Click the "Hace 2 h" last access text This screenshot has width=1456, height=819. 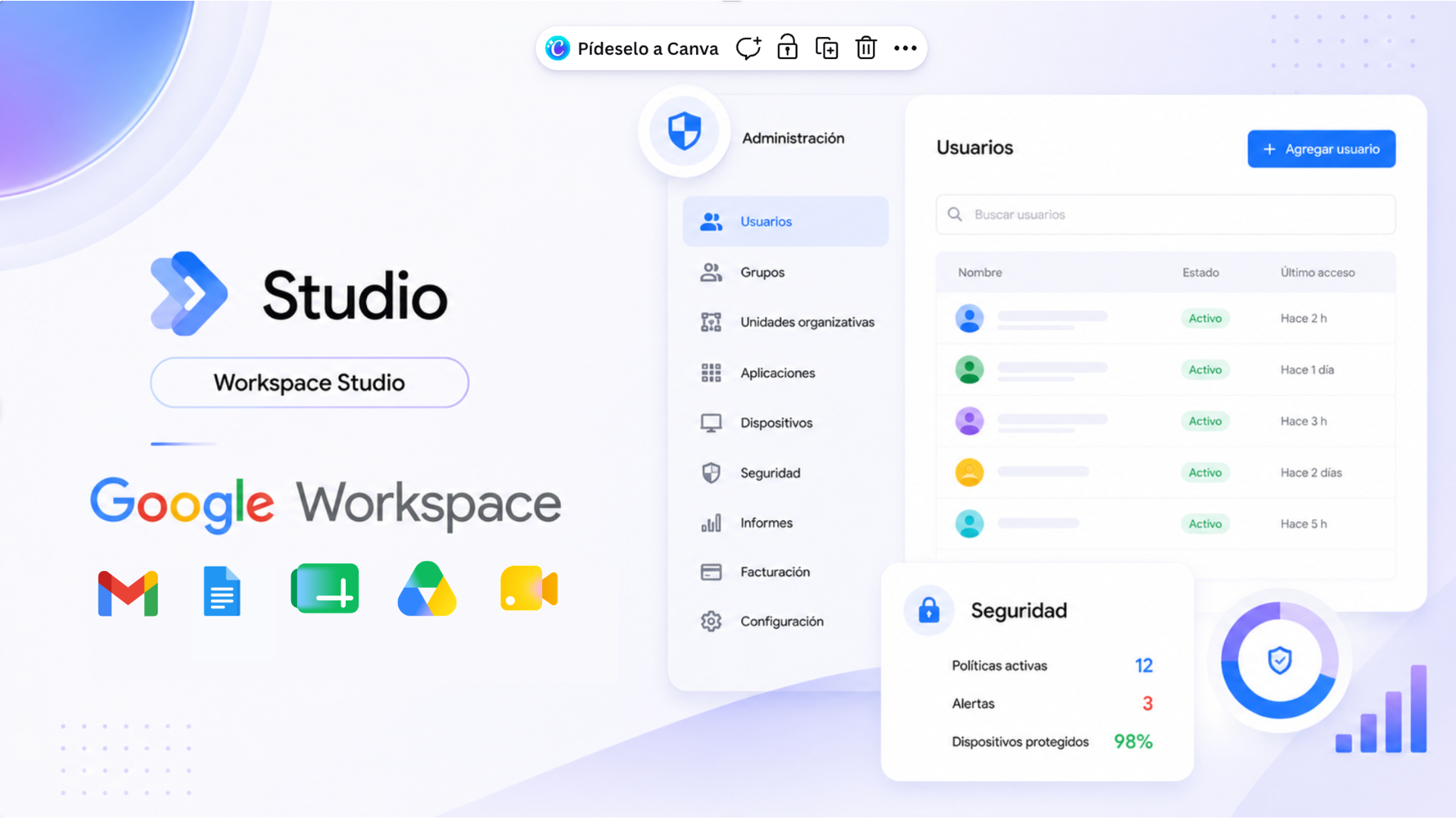pyautogui.click(x=1304, y=318)
